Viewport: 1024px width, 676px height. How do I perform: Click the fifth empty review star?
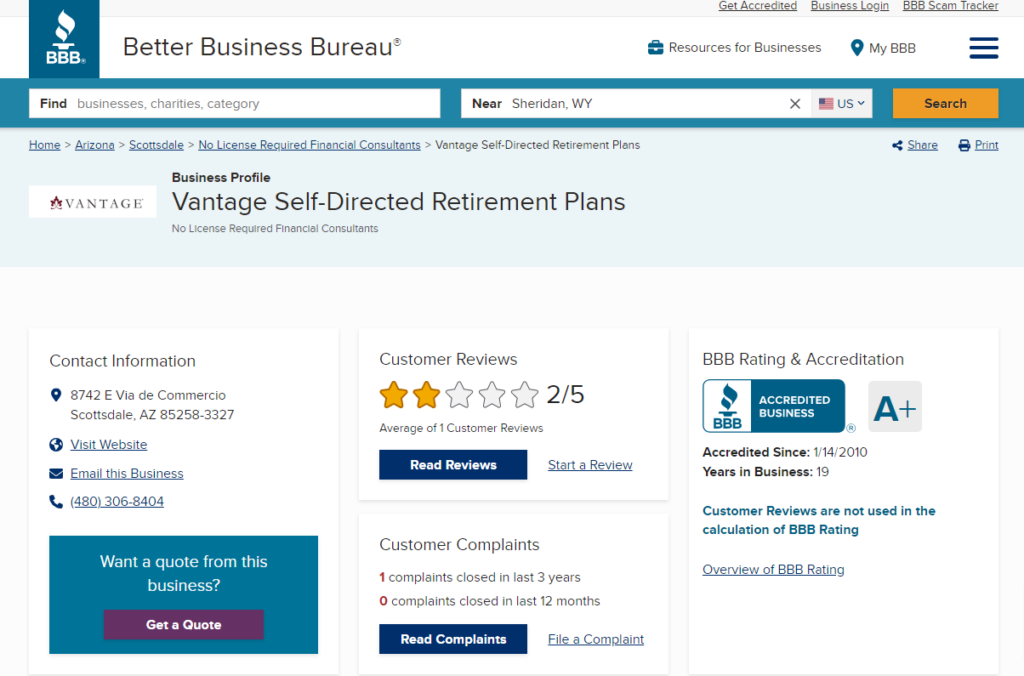(x=524, y=394)
